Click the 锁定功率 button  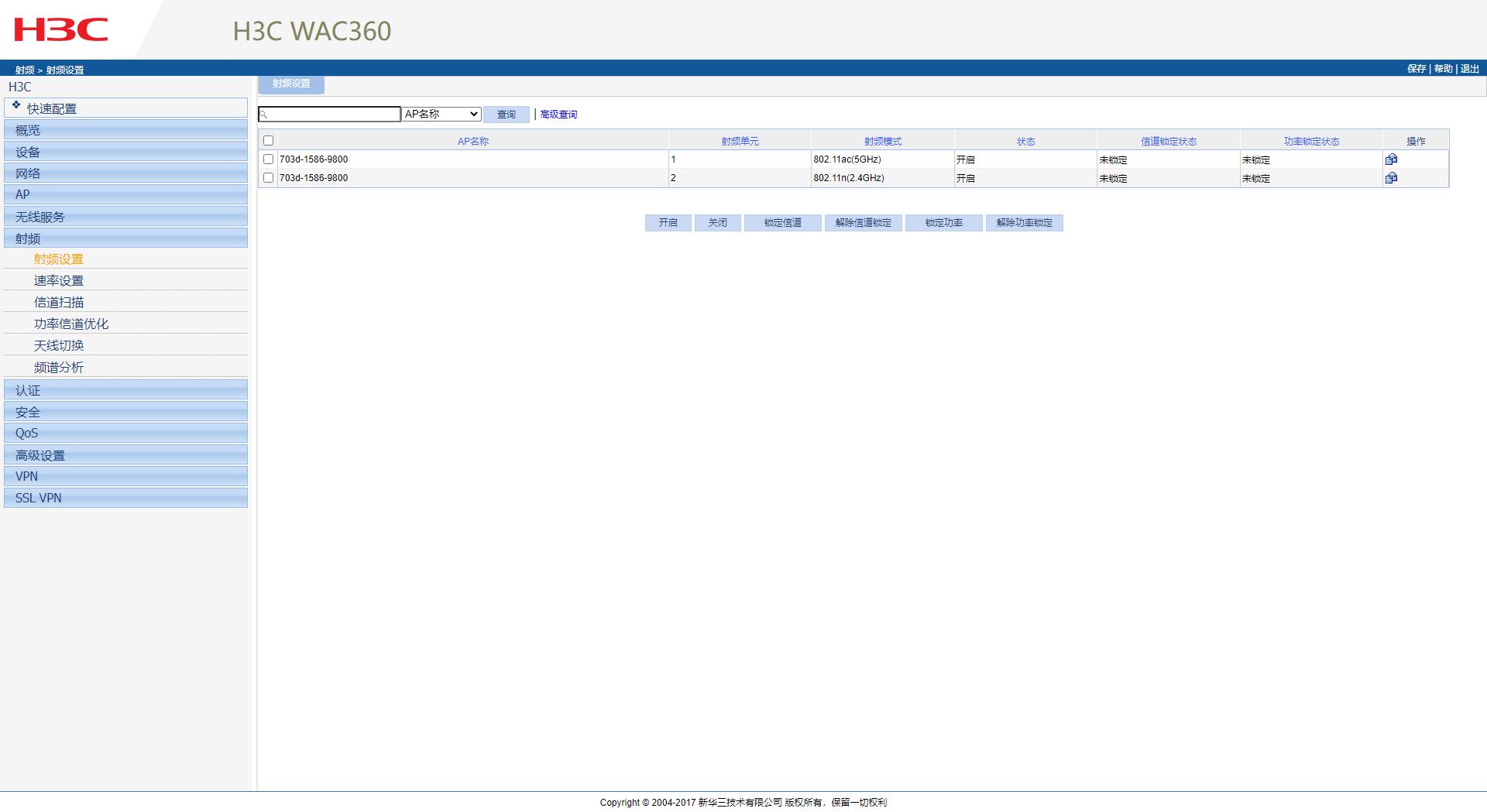pos(944,223)
